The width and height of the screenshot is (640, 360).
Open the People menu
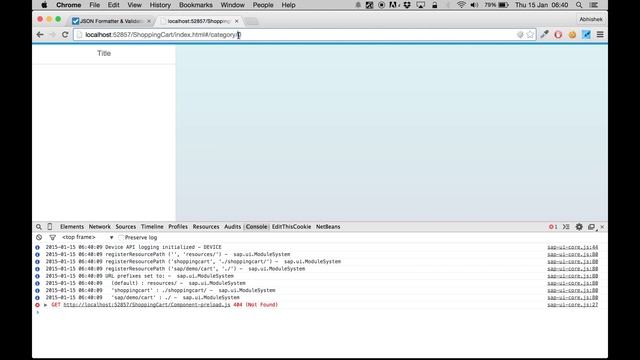pos(263,5)
